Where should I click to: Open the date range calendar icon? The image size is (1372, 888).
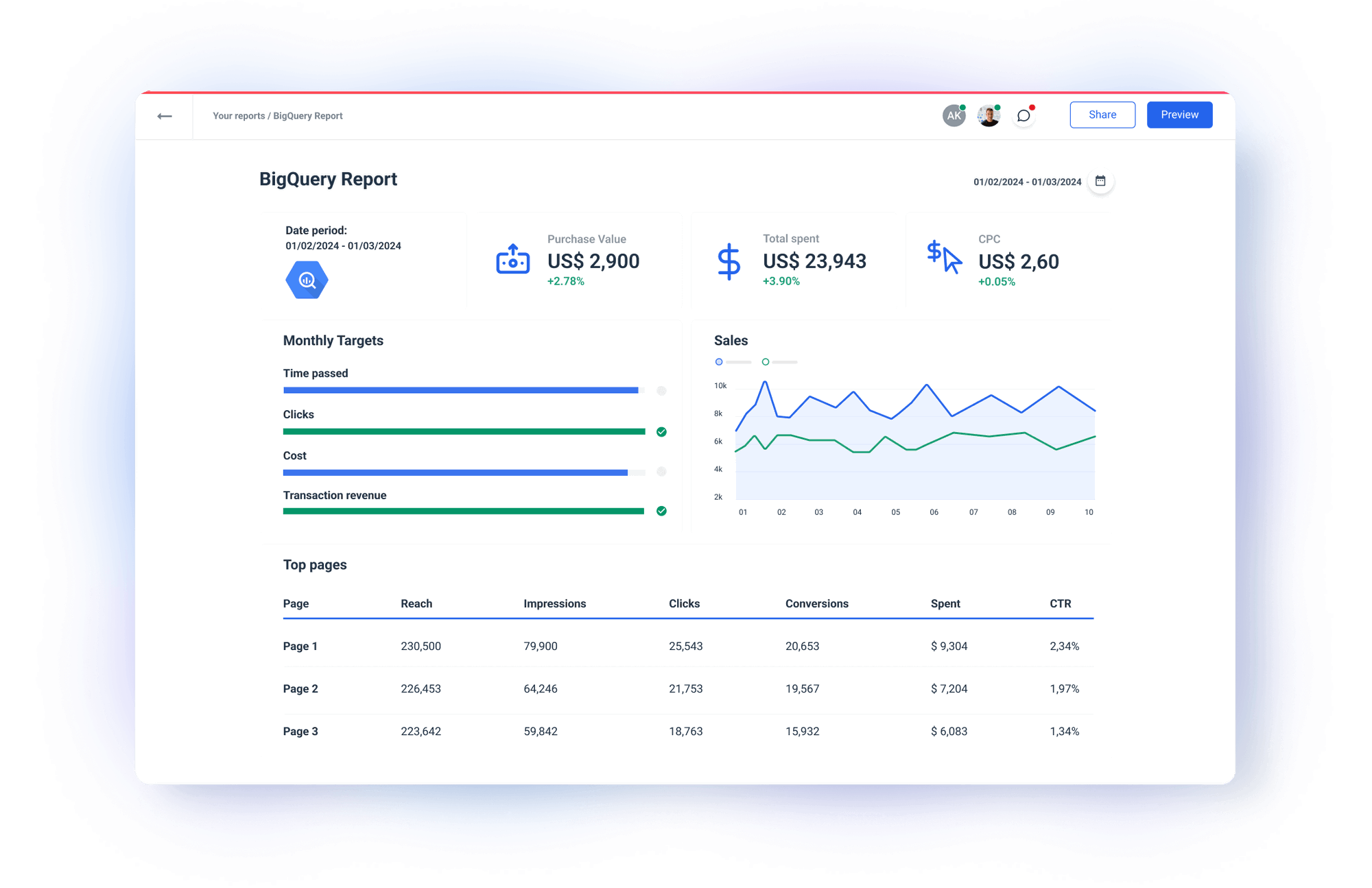(x=1100, y=180)
